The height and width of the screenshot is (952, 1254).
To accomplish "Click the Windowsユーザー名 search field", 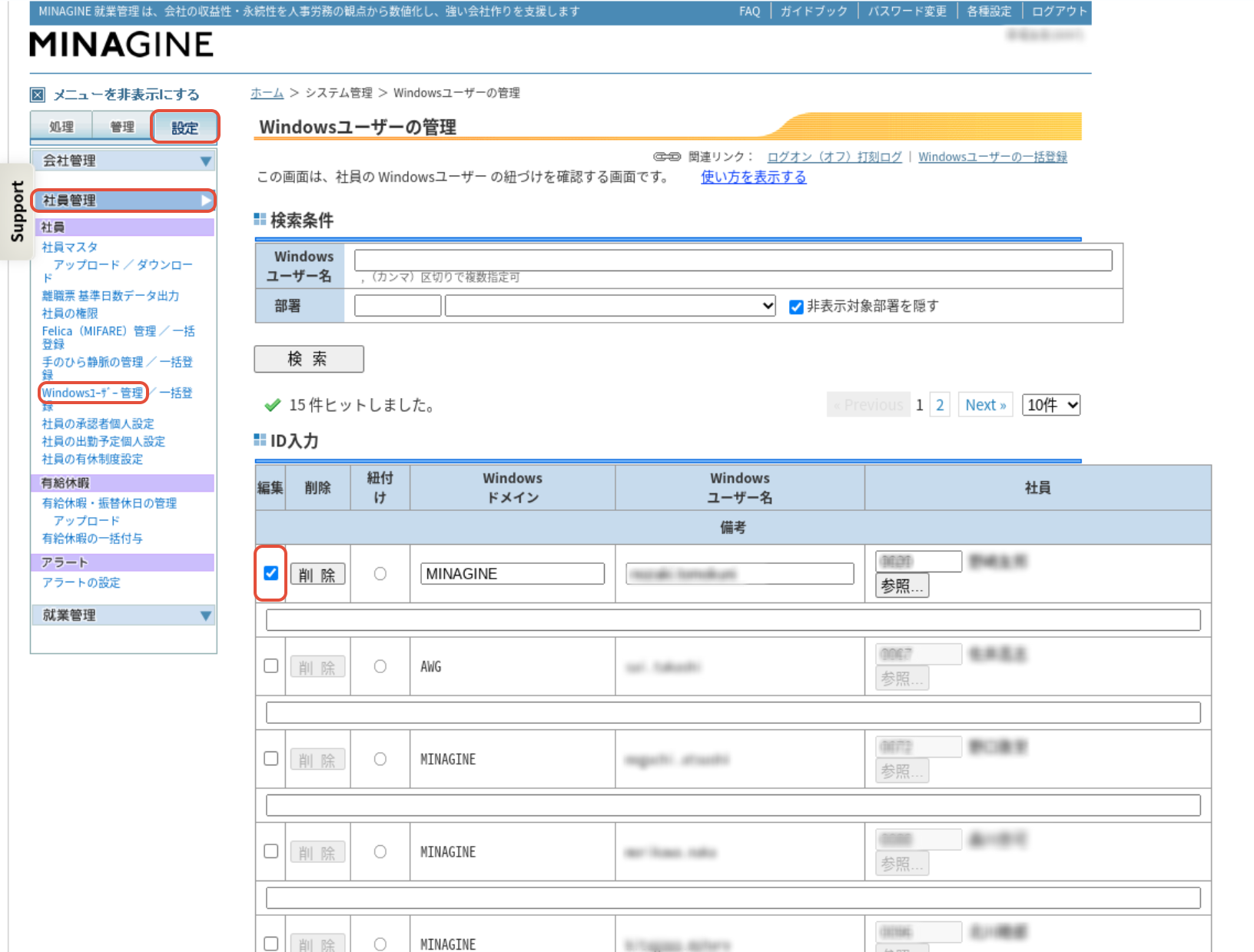I will tap(733, 260).
